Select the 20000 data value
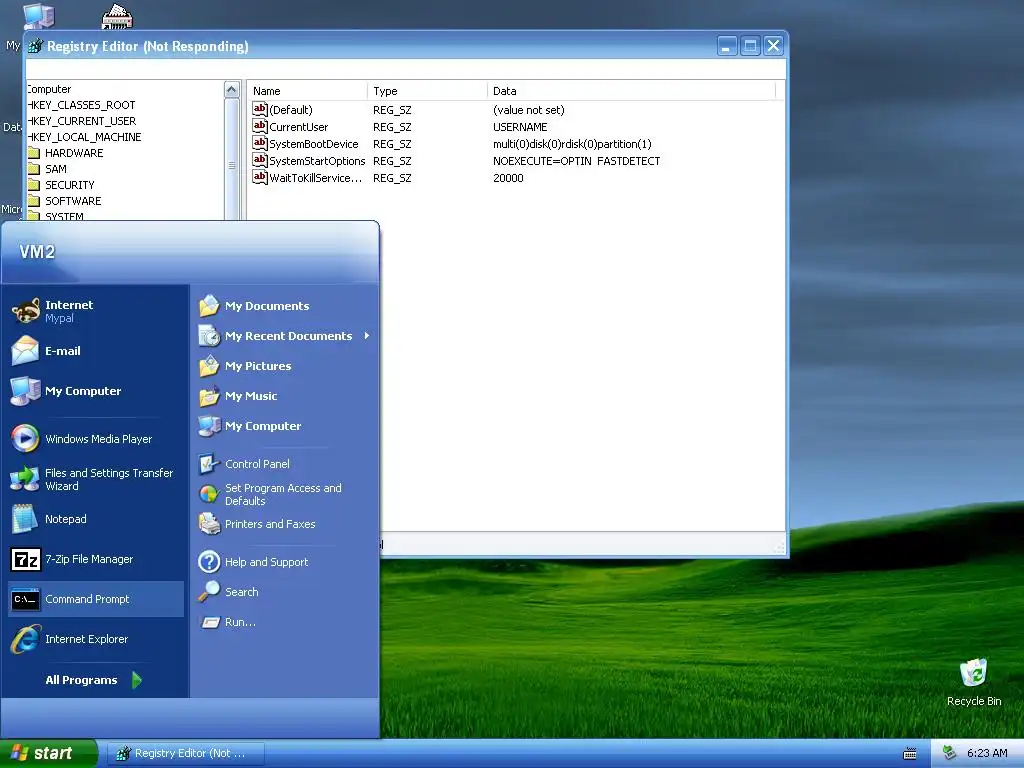 pyautogui.click(x=508, y=178)
